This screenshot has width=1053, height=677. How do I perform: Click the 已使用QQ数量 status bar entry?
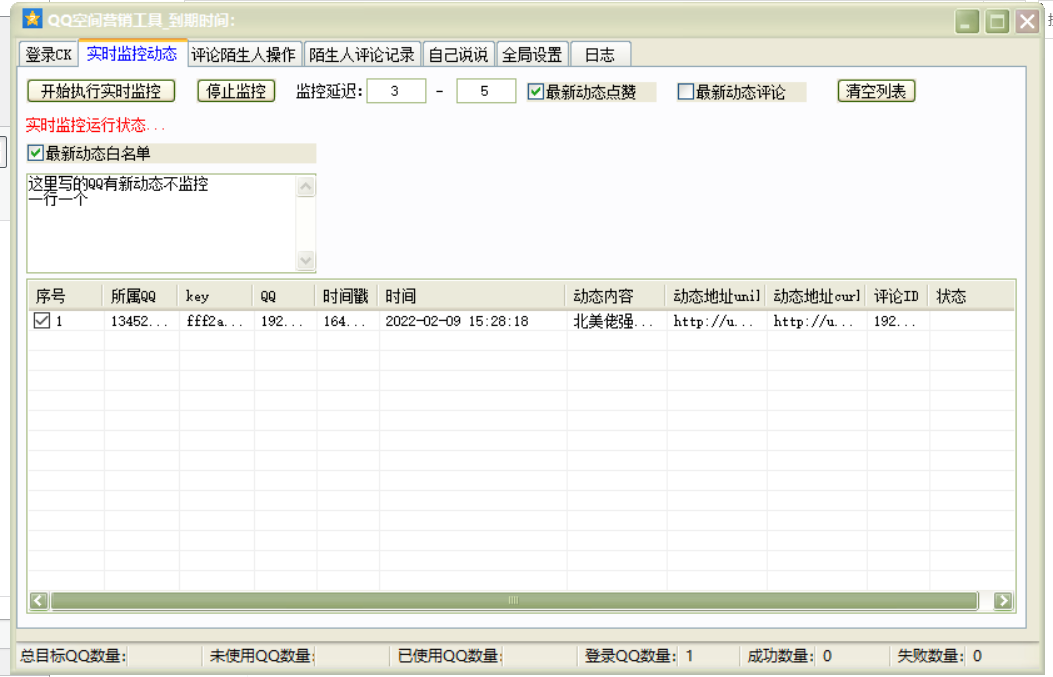tap(450, 656)
